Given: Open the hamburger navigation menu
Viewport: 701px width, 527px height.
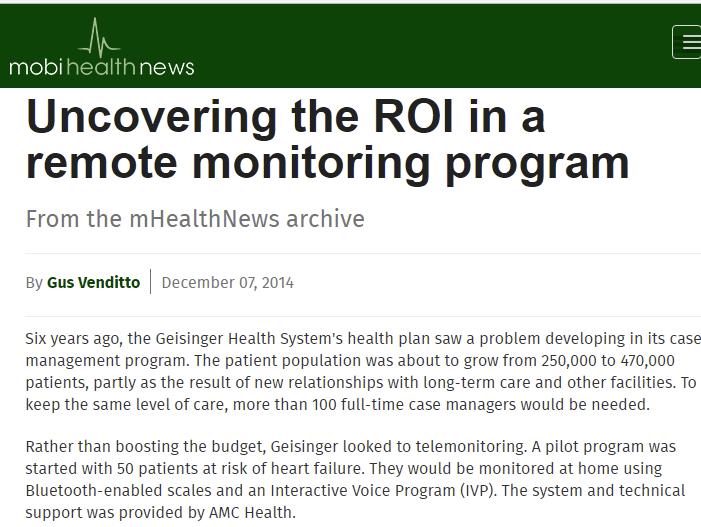Looking at the screenshot, I should pos(688,42).
